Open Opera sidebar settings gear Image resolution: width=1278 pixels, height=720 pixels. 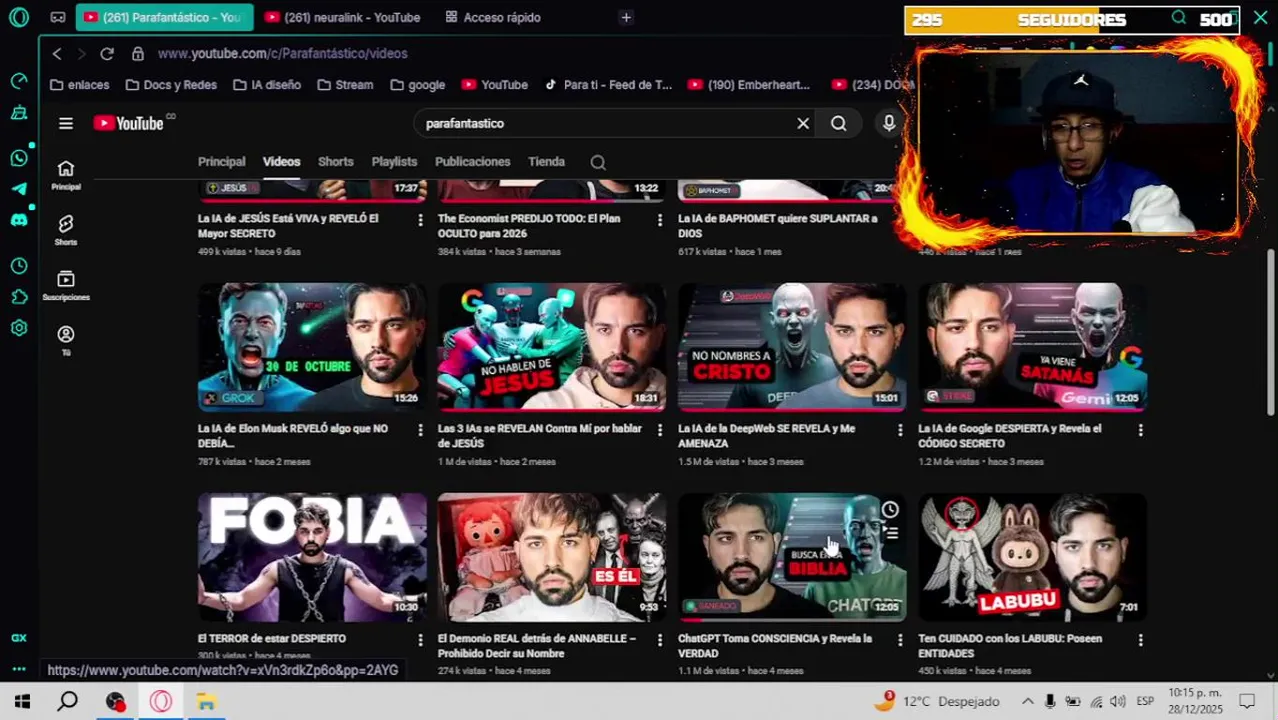(19, 328)
